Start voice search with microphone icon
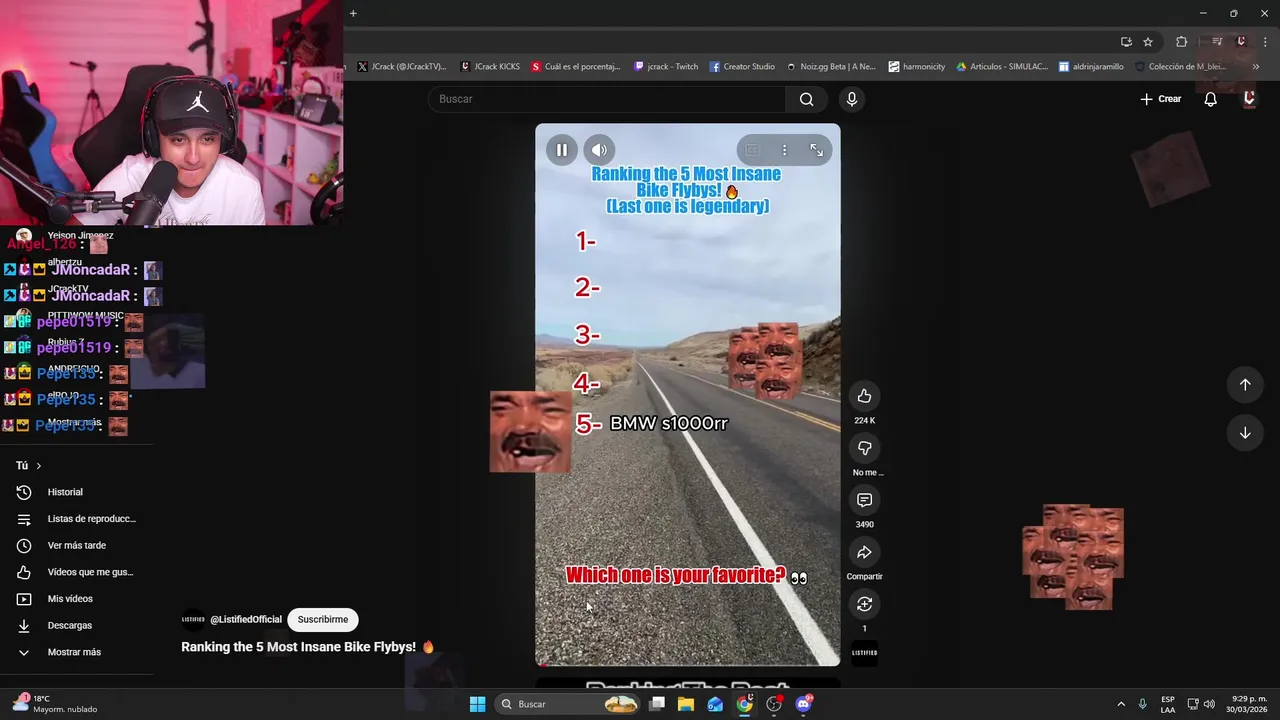 click(852, 99)
